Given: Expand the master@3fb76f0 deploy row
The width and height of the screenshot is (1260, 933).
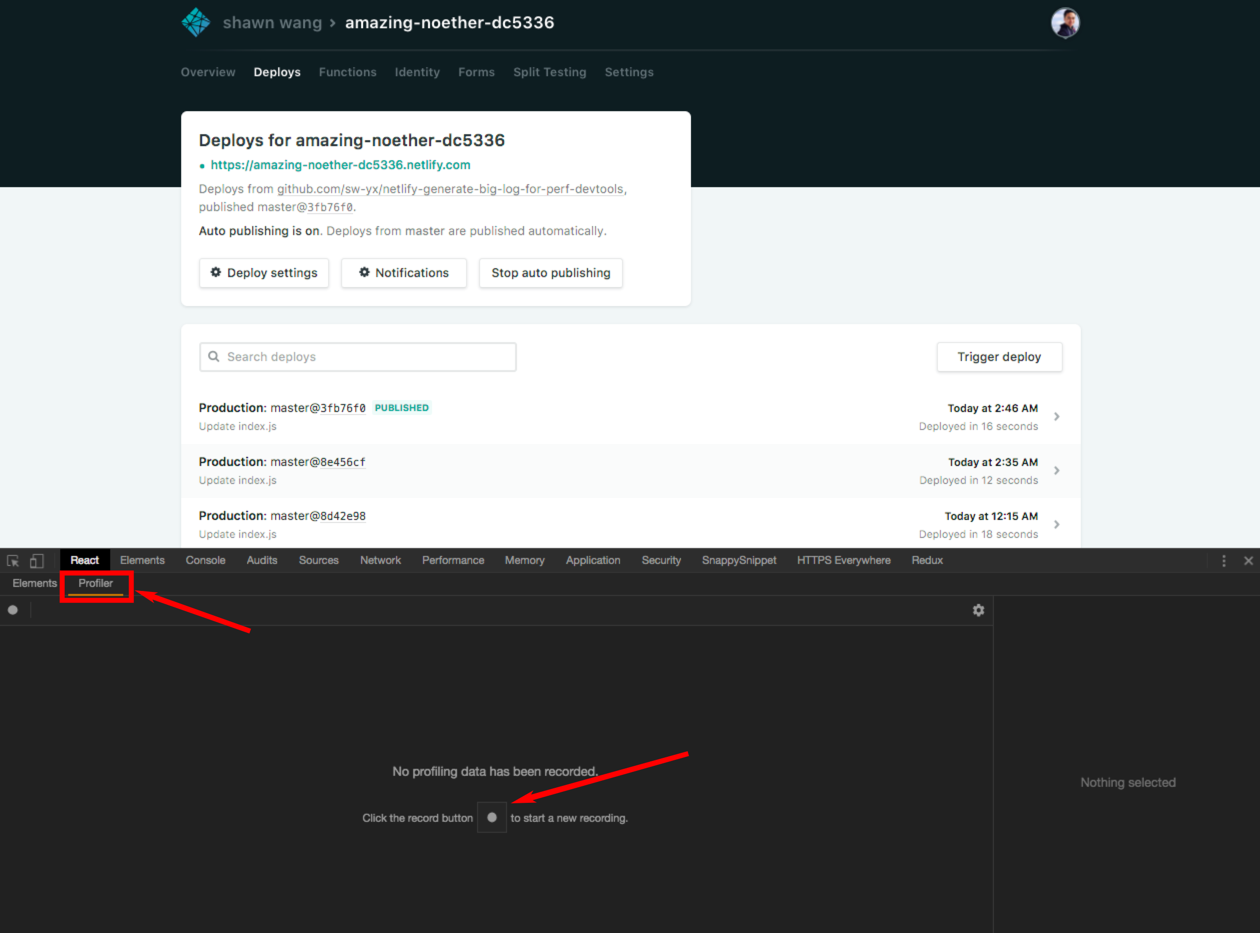Looking at the screenshot, I should tap(1057, 416).
